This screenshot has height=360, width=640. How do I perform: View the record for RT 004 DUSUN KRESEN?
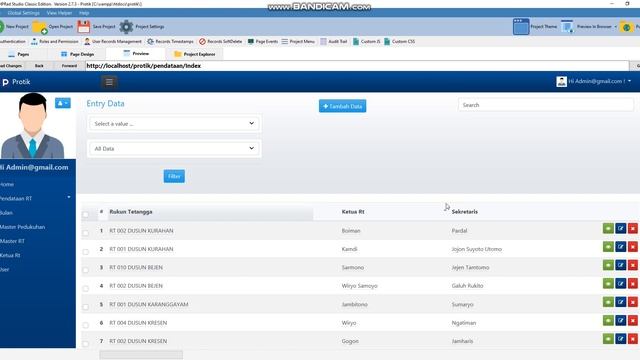pyautogui.click(x=608, y=320)
